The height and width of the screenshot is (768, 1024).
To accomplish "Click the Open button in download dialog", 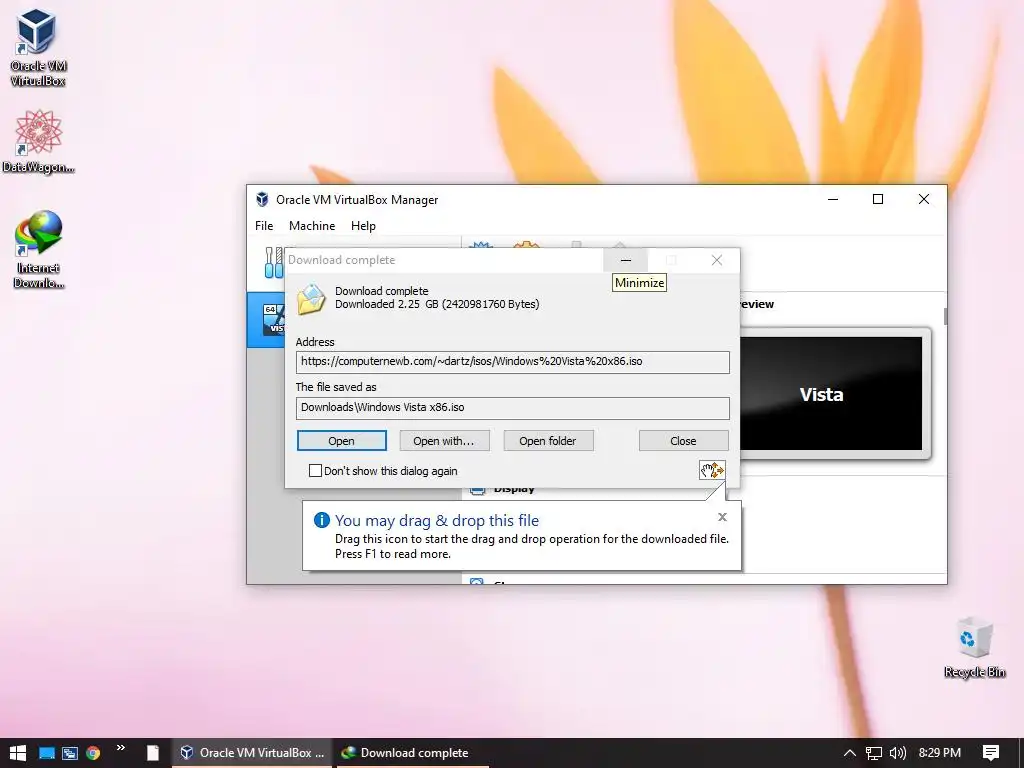I will pos(342,441).
